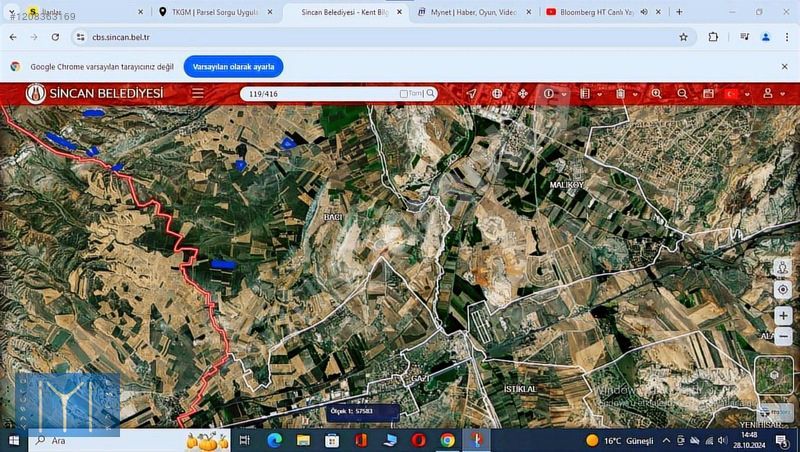Click the navigation arrow locate icon

point(472,93)
